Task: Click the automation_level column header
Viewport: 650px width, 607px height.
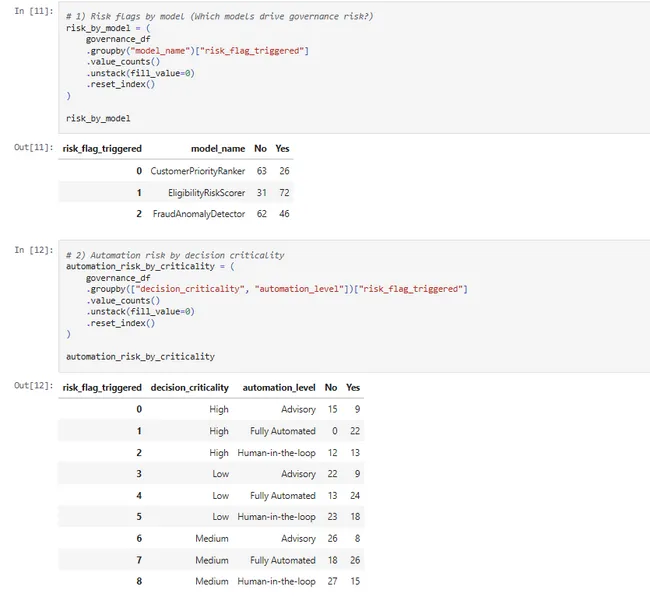Action: [x=279, y=388]
